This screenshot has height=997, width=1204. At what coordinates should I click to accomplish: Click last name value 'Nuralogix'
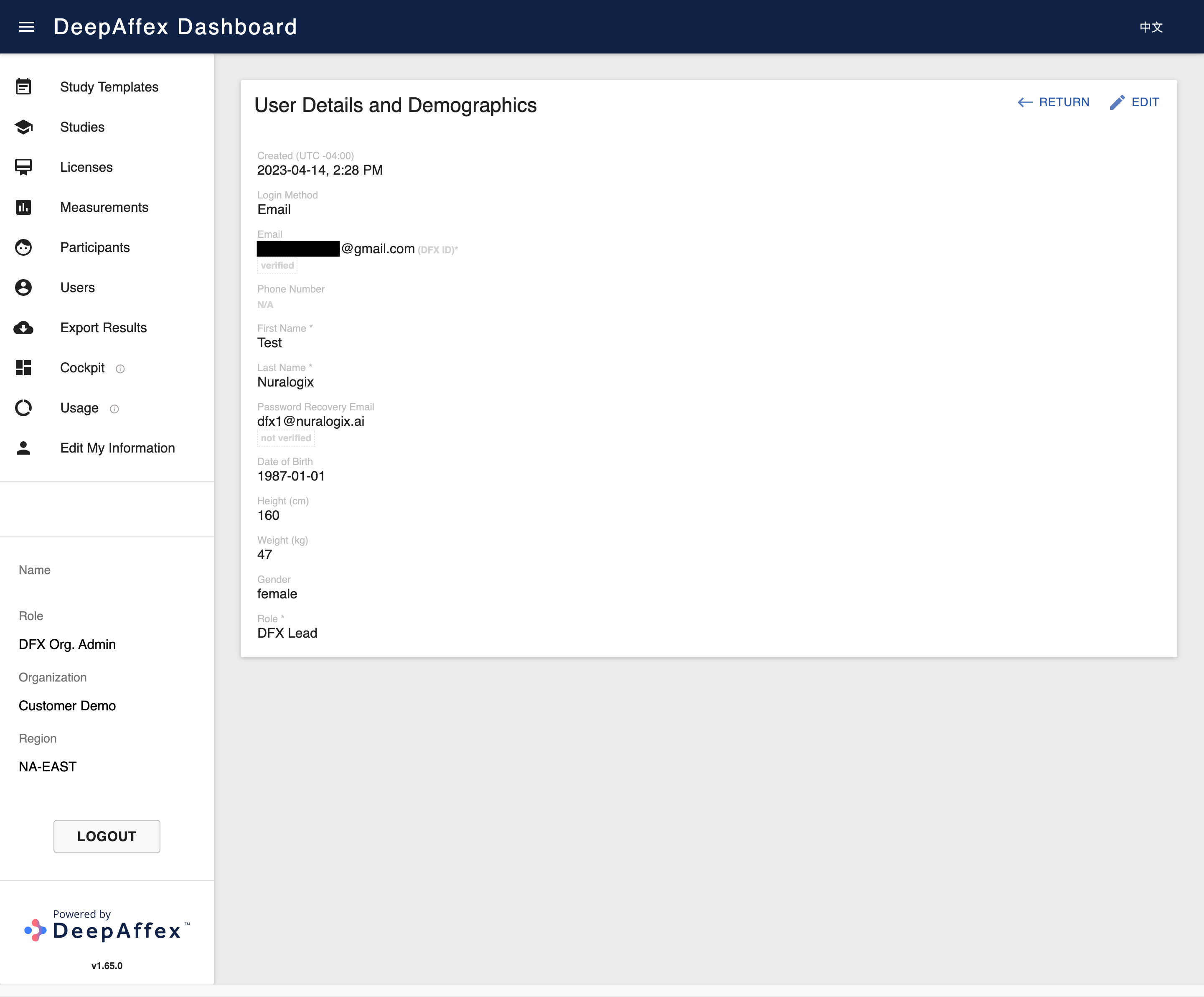pyautogui.click(x=285, y=382)
